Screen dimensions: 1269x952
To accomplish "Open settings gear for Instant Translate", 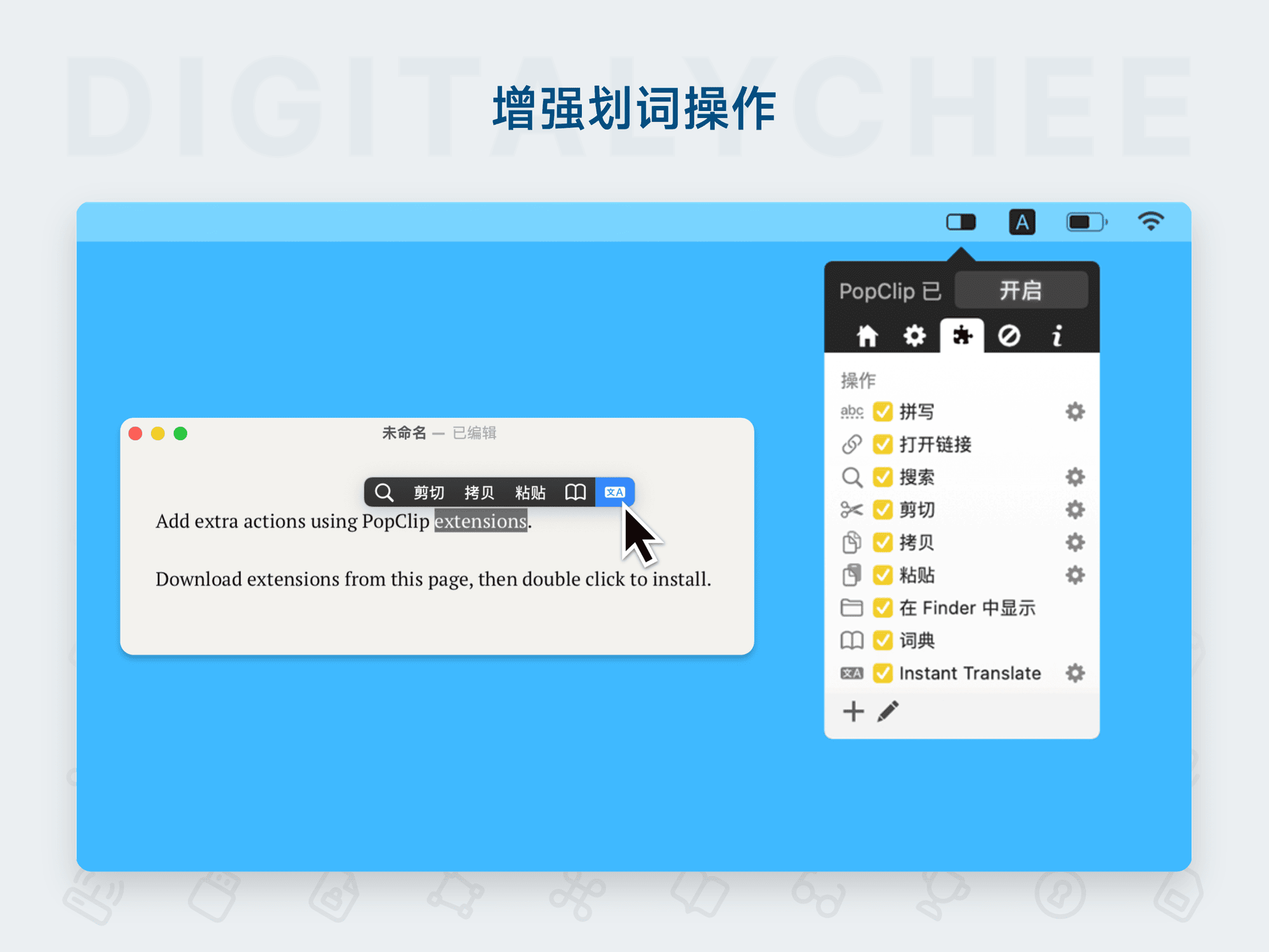I will [1075, 673].
